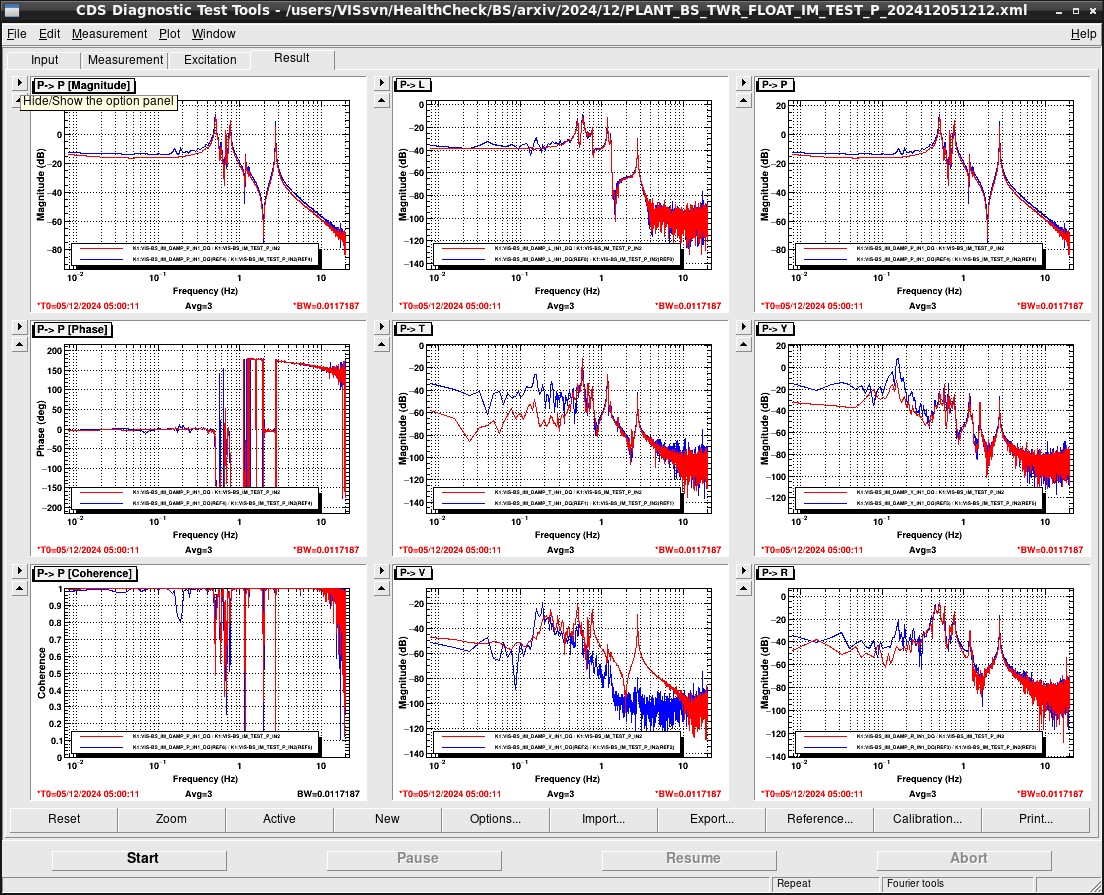
Task: Show option panel arrow beside P-> L plot
Action: tap(382, 83)
